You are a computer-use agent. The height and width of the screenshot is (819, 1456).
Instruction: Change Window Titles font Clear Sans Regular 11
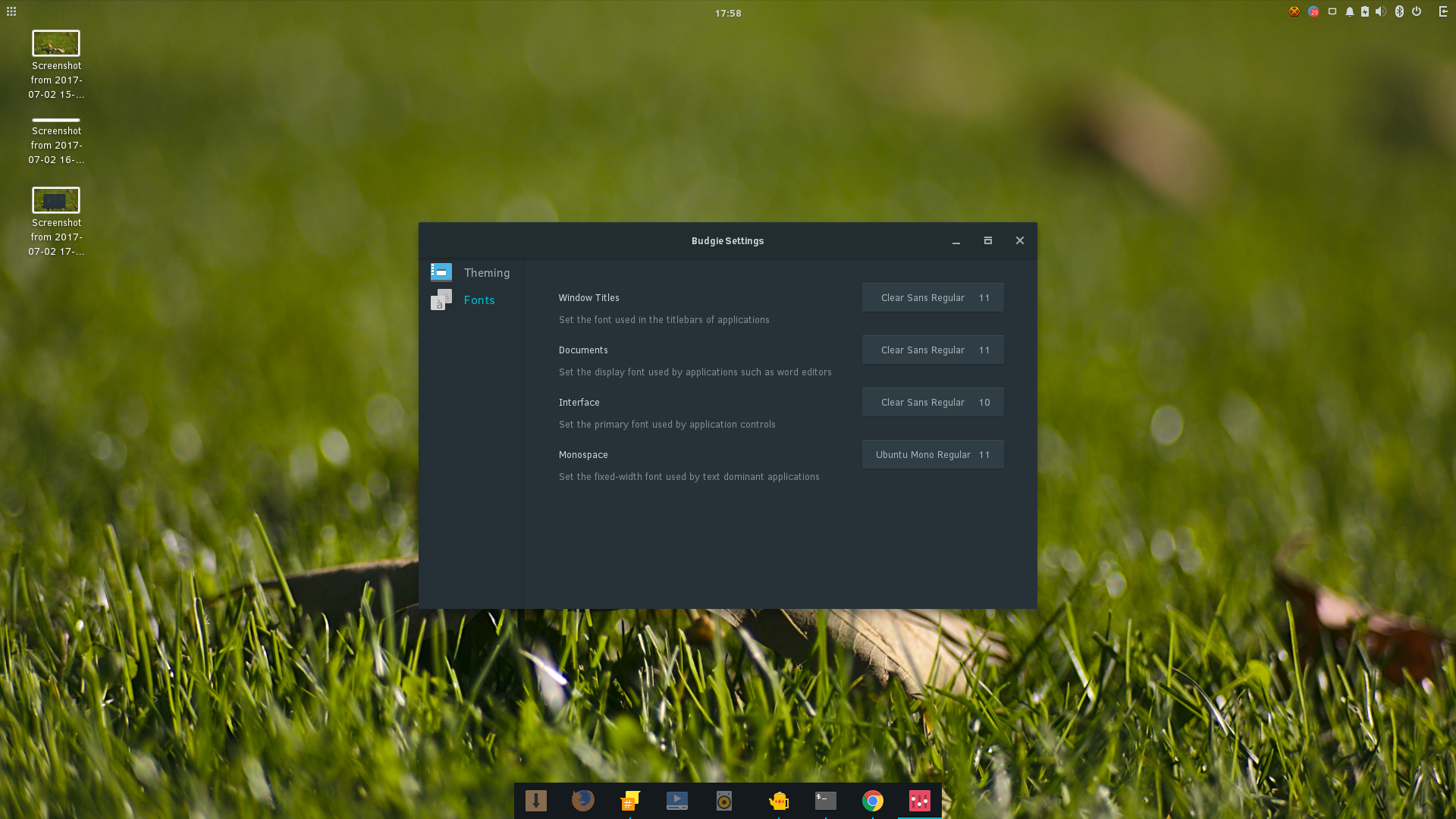(x=933, y=297)
